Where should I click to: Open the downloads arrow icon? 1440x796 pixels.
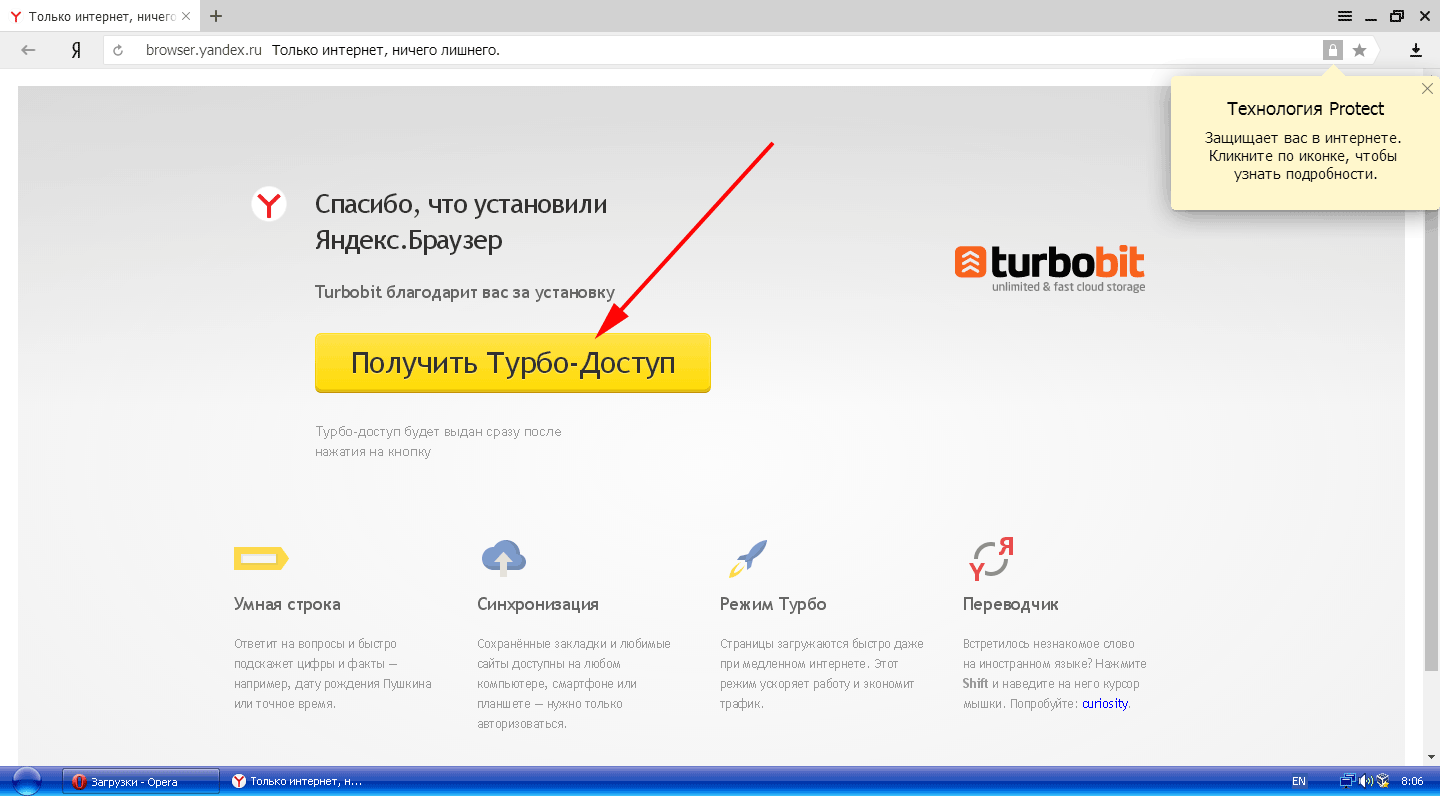1416,50
